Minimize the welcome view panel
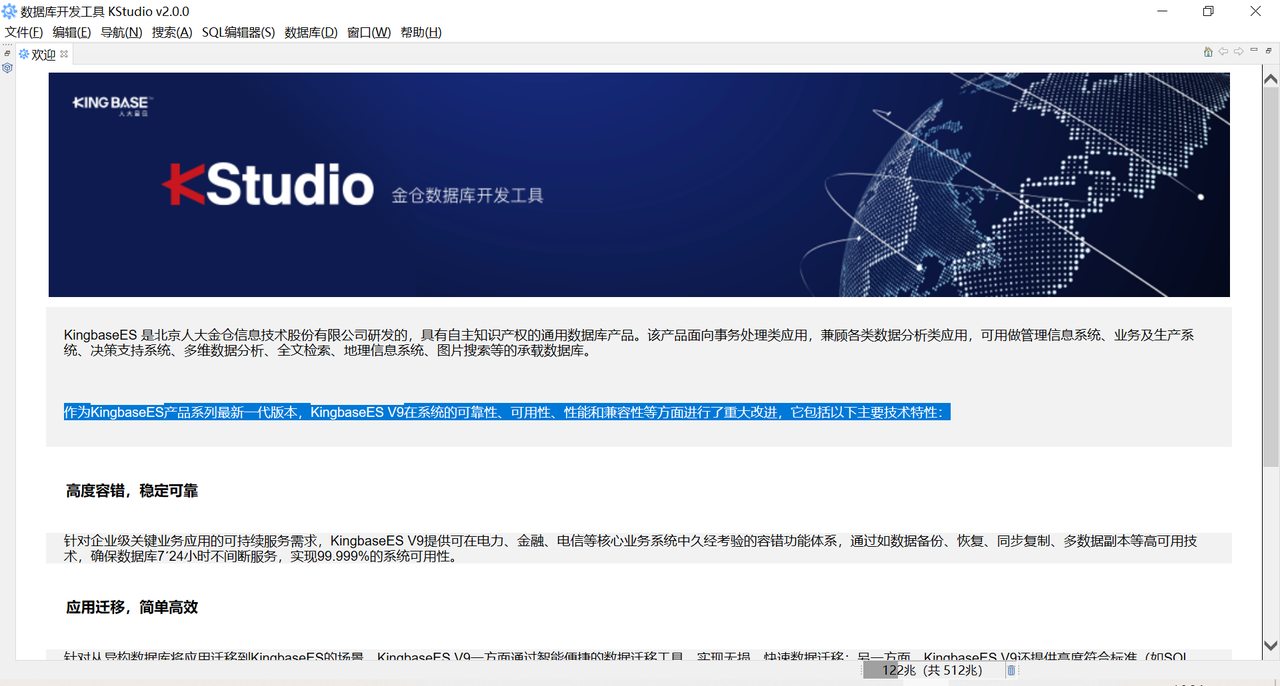 1254,51
